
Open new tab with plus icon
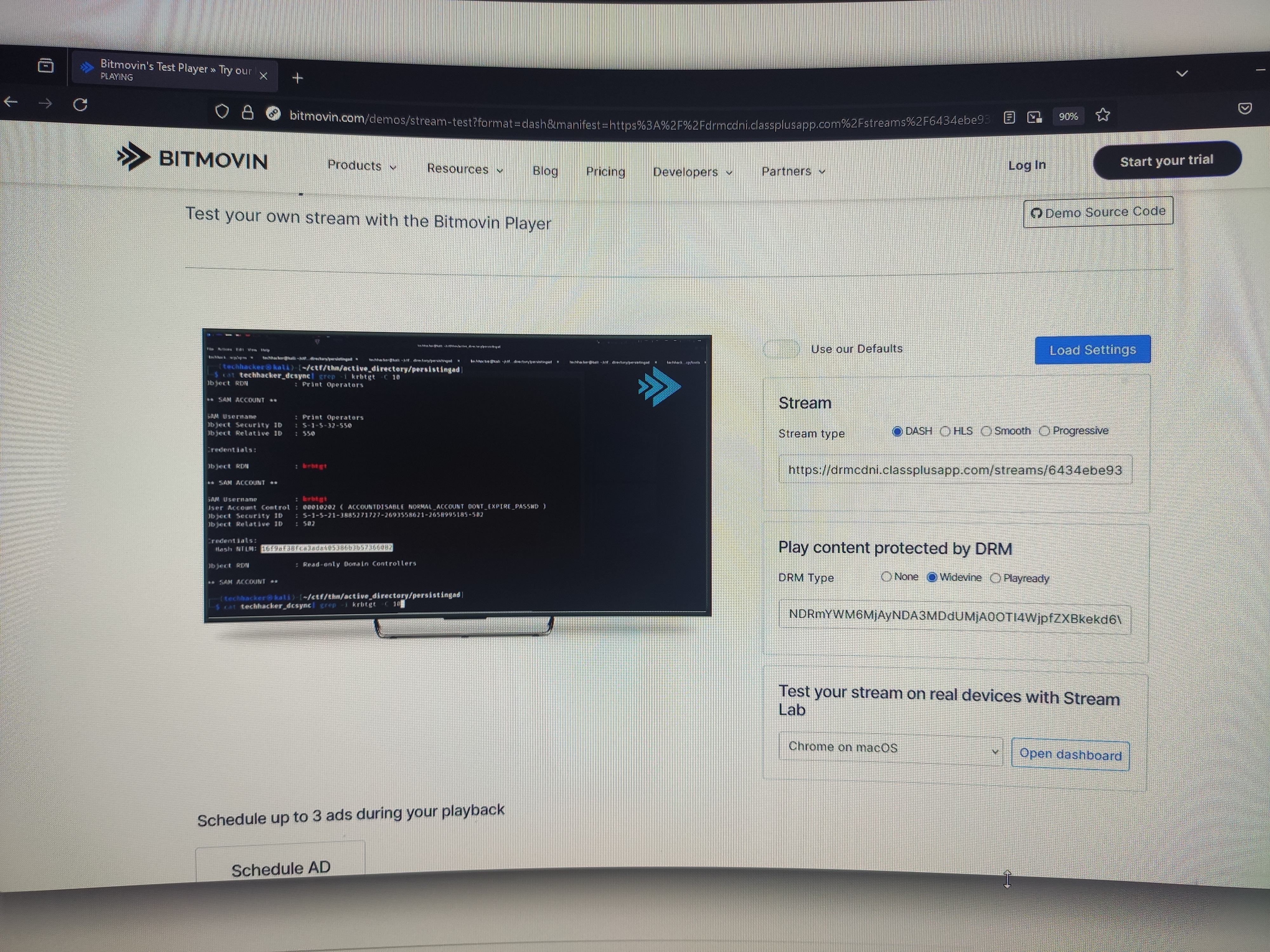click(x=297, y=78)
